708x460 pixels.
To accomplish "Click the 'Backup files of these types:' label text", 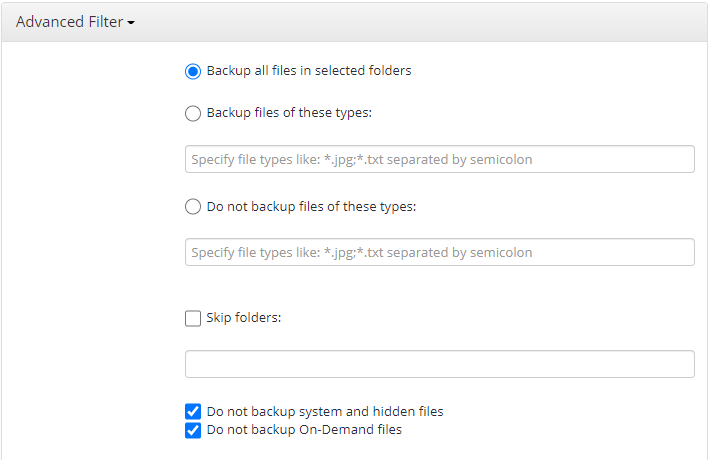I will [x=289, y=113].
